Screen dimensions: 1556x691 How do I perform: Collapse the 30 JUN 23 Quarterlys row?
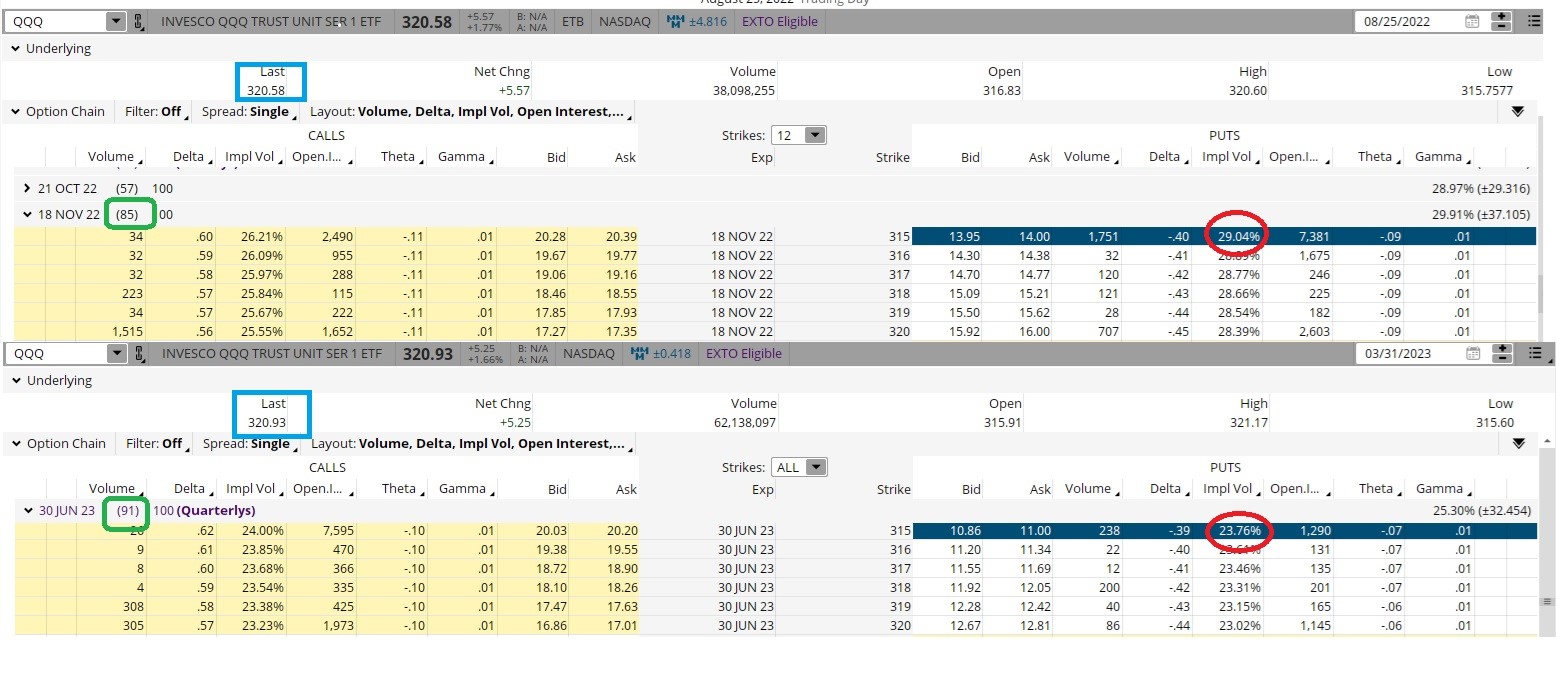[x=27, y=510]
